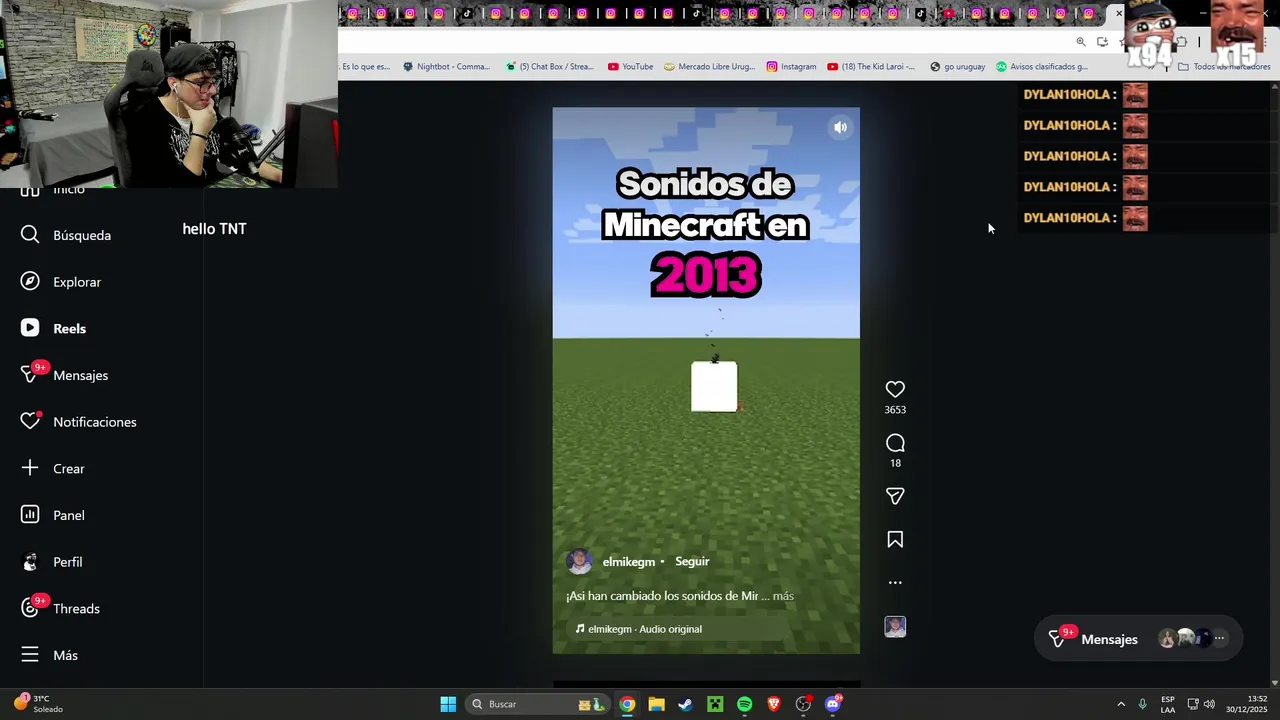
Task: Expand the Más menu
Action: tap(50, 655)
